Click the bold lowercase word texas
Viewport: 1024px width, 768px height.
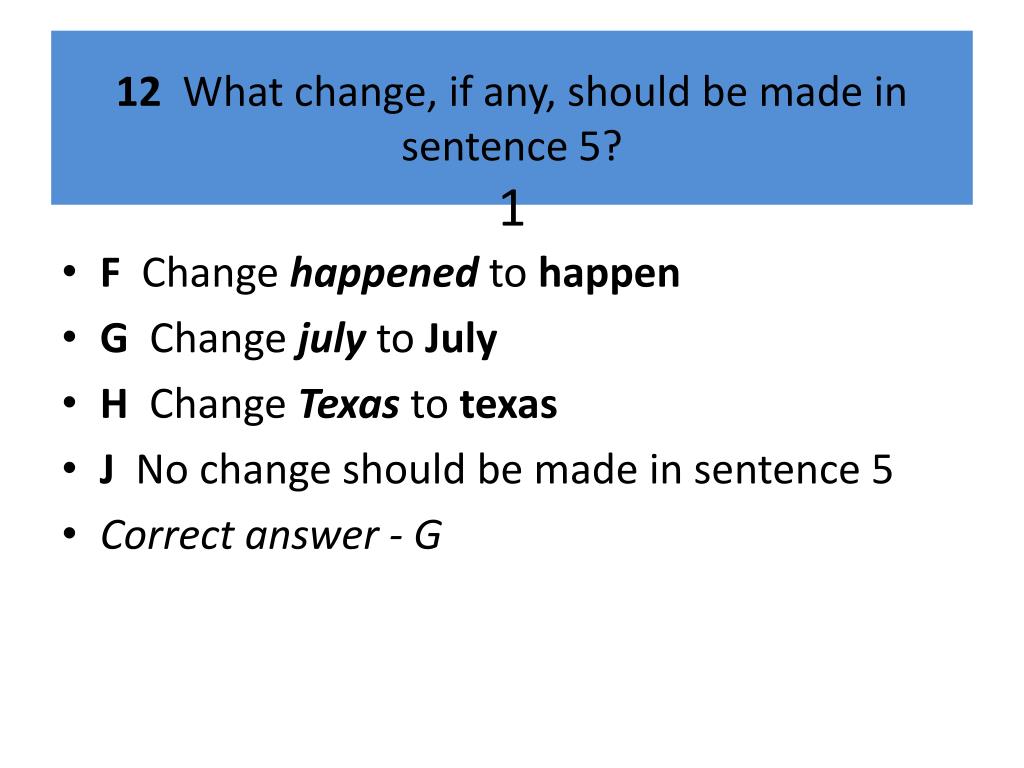click(x=509, y=404)
